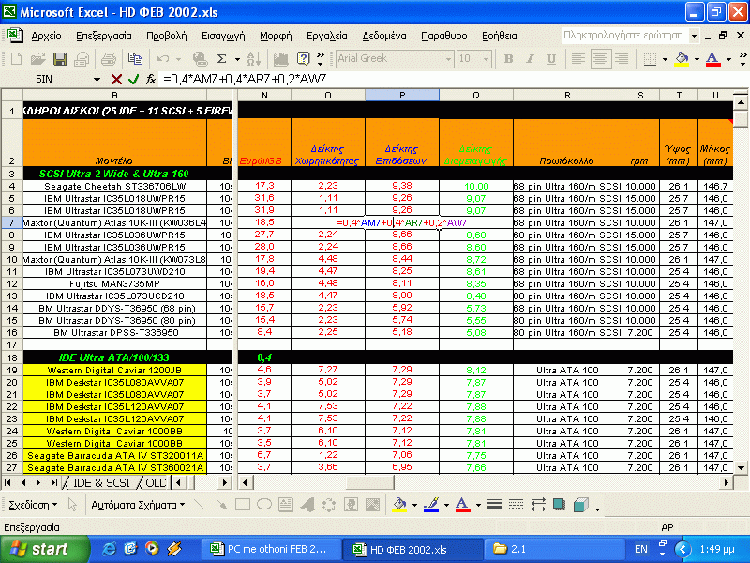Click the Help question mark icon

tap(303, 59)
